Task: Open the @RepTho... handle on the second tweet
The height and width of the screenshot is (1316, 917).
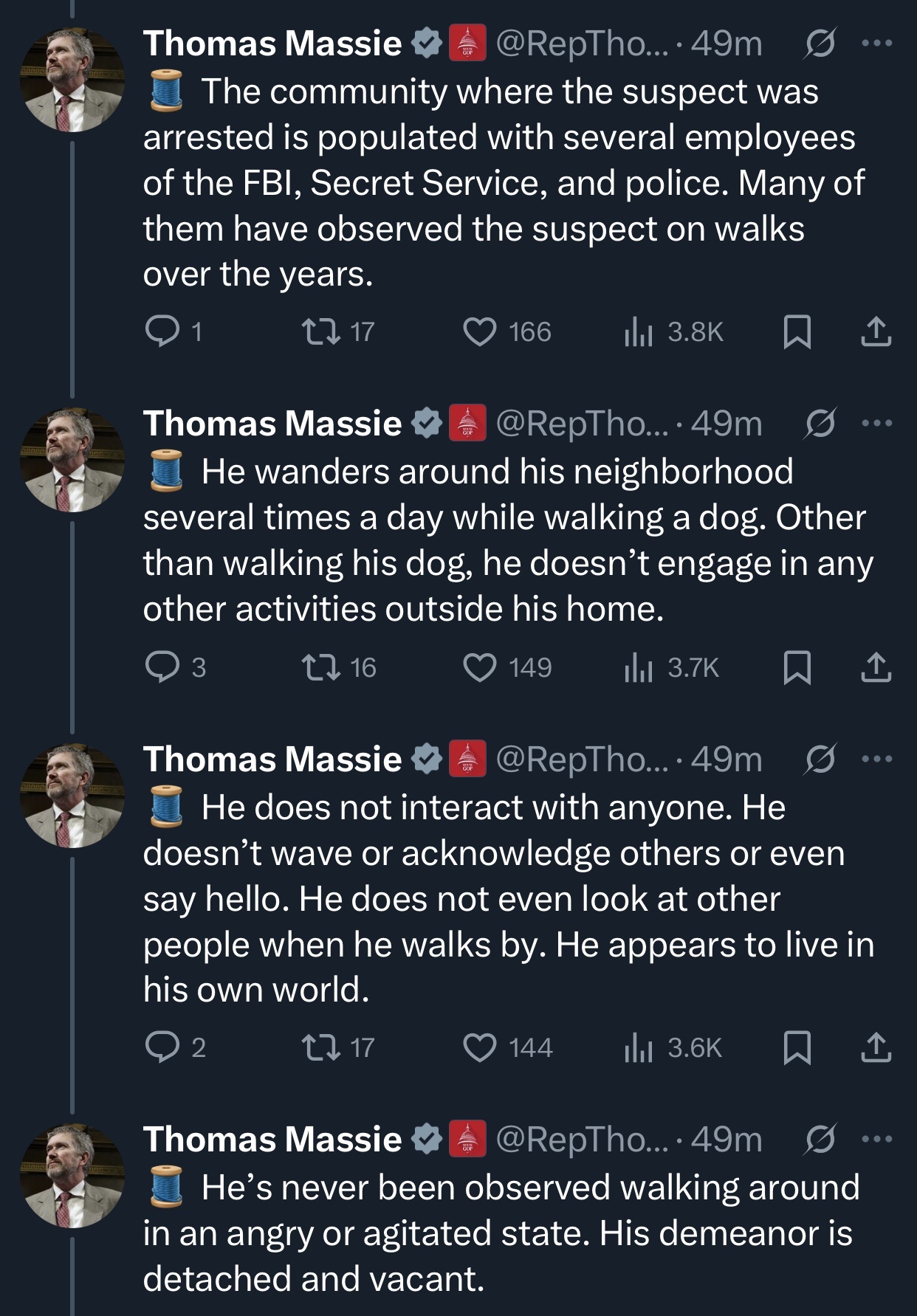Action: pos(581,424)
